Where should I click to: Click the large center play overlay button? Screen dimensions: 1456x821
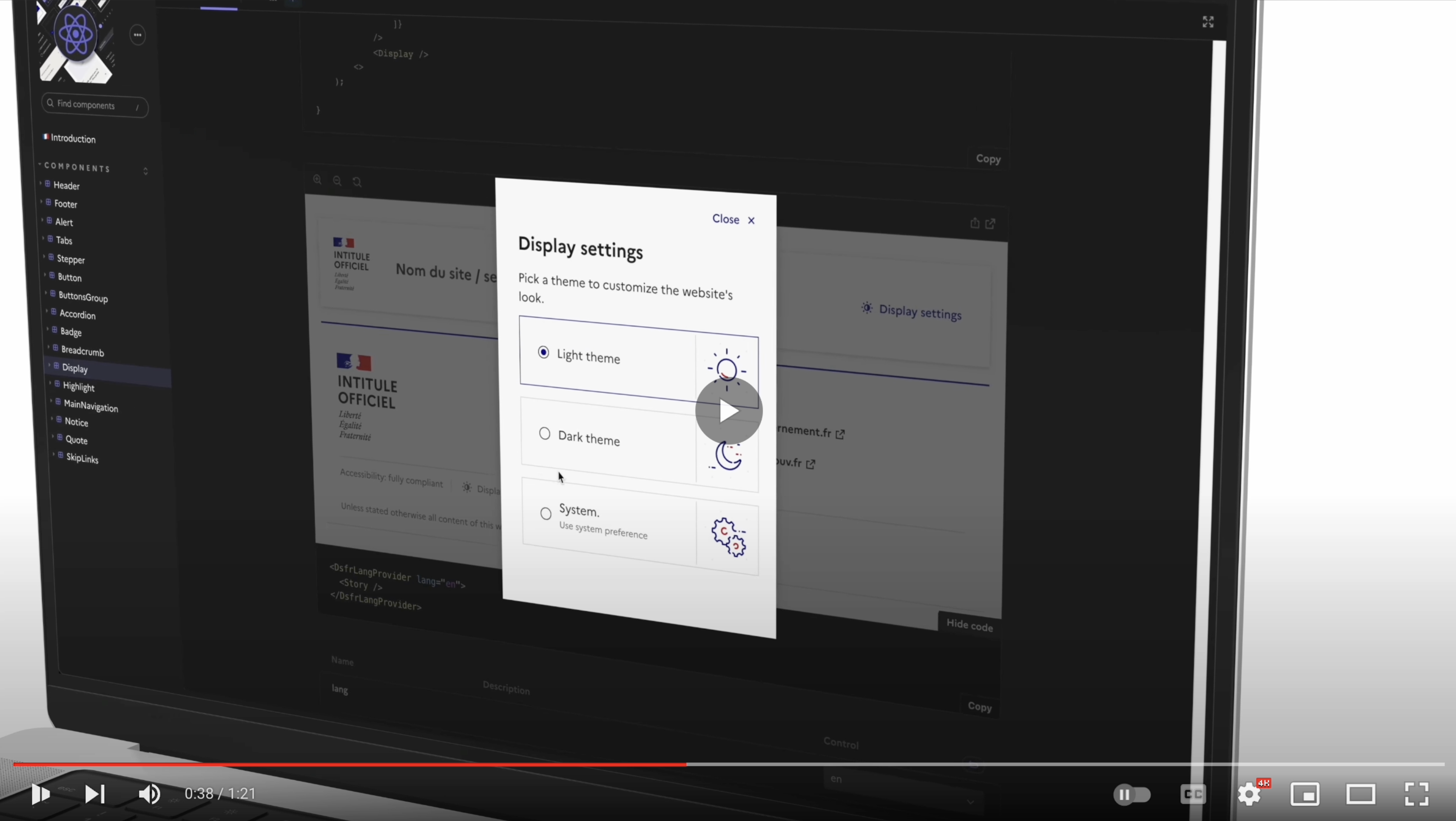click(x=728, y=410)
